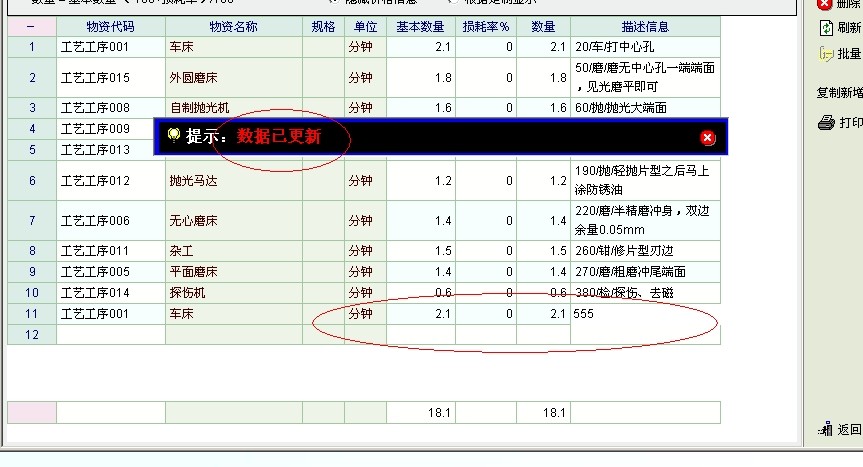Viewport: 863px width, 467px height.
Task: Click the minus cell in table header corner
Action: tap(31, 27)
